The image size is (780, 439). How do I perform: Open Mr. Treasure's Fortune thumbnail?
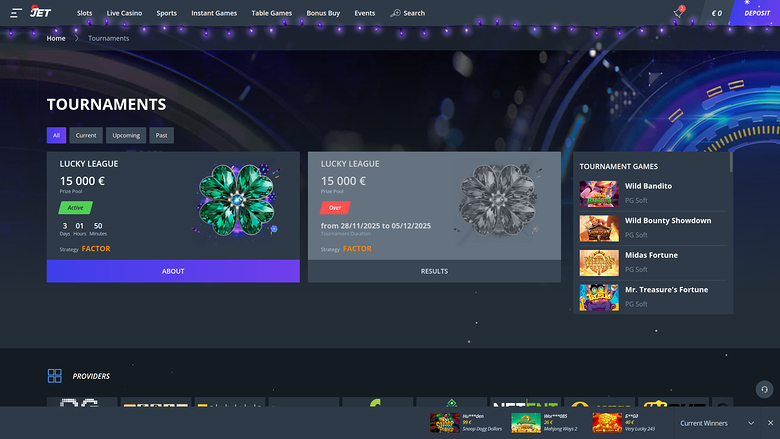(599, 297)
